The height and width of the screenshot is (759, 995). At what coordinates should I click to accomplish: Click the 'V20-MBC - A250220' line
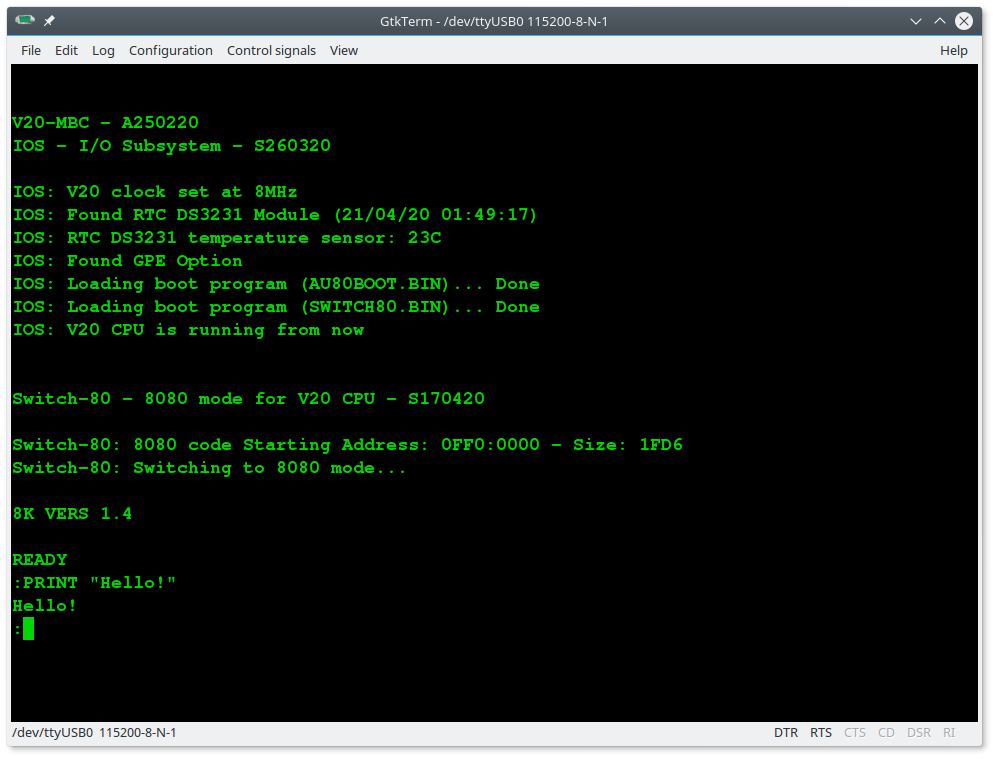105,122
